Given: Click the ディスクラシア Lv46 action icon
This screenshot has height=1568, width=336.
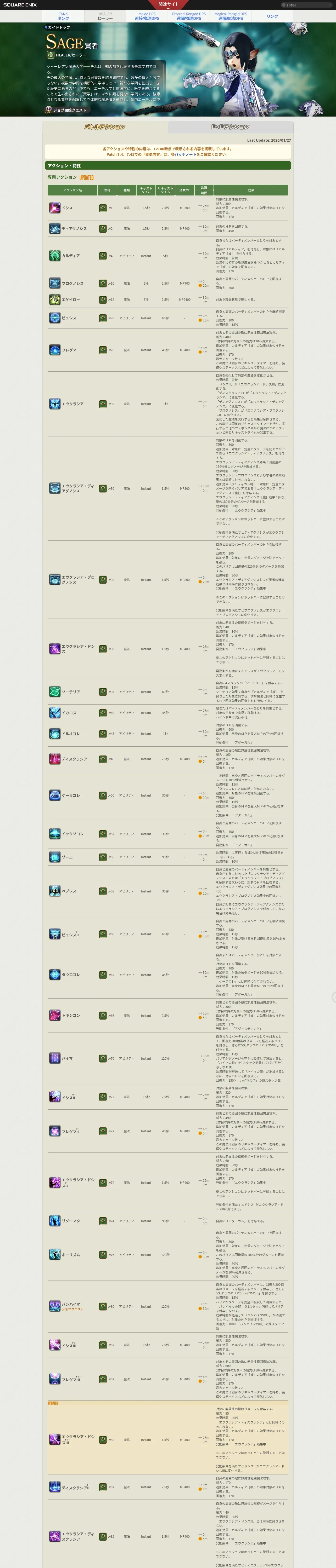Looking at the screenshot, I should [55, 759].
